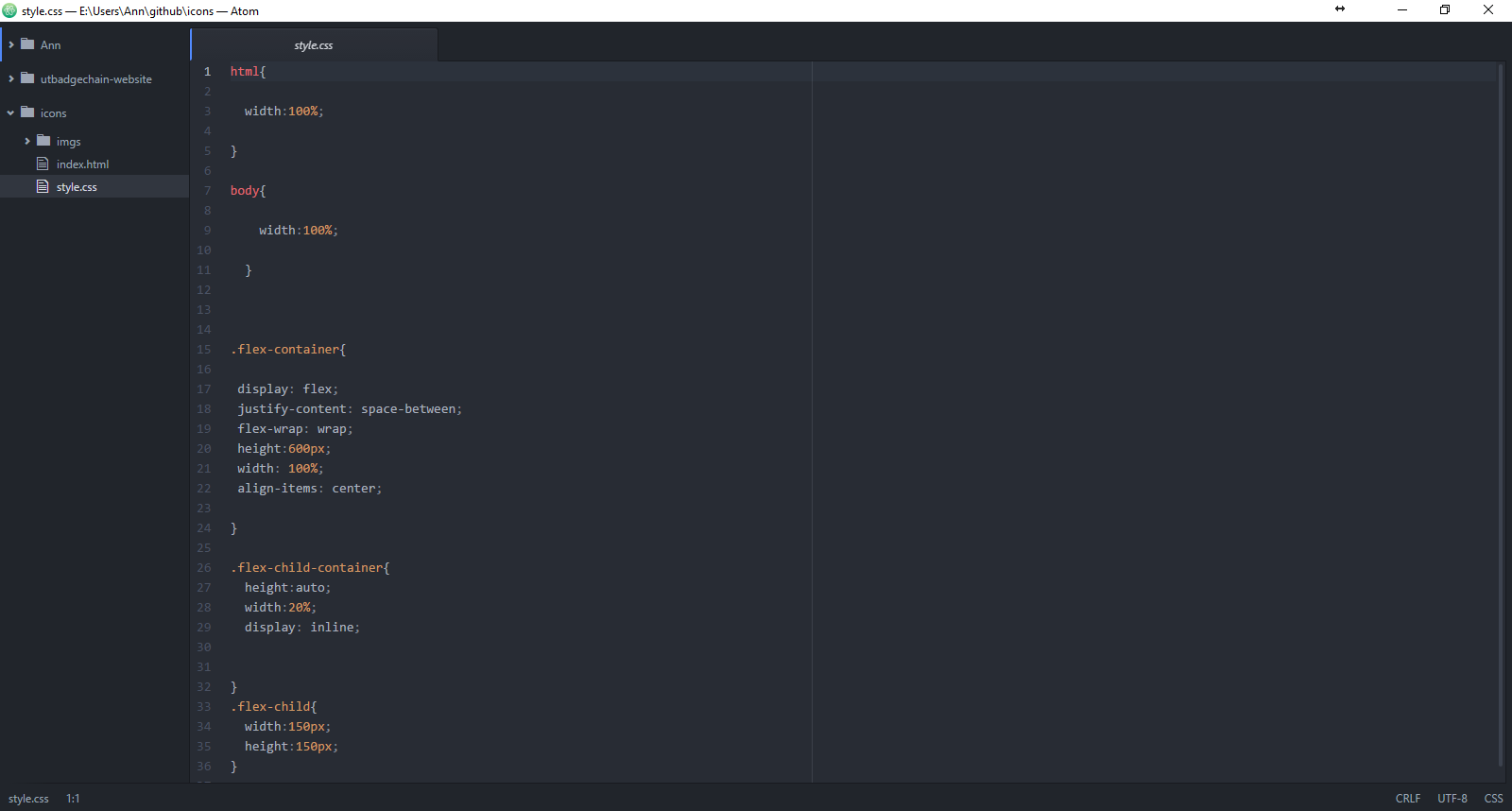This screenshot has height=811, width=1512.
Task: Expand the imgs folder chevron
Action: tap(27, 142)
